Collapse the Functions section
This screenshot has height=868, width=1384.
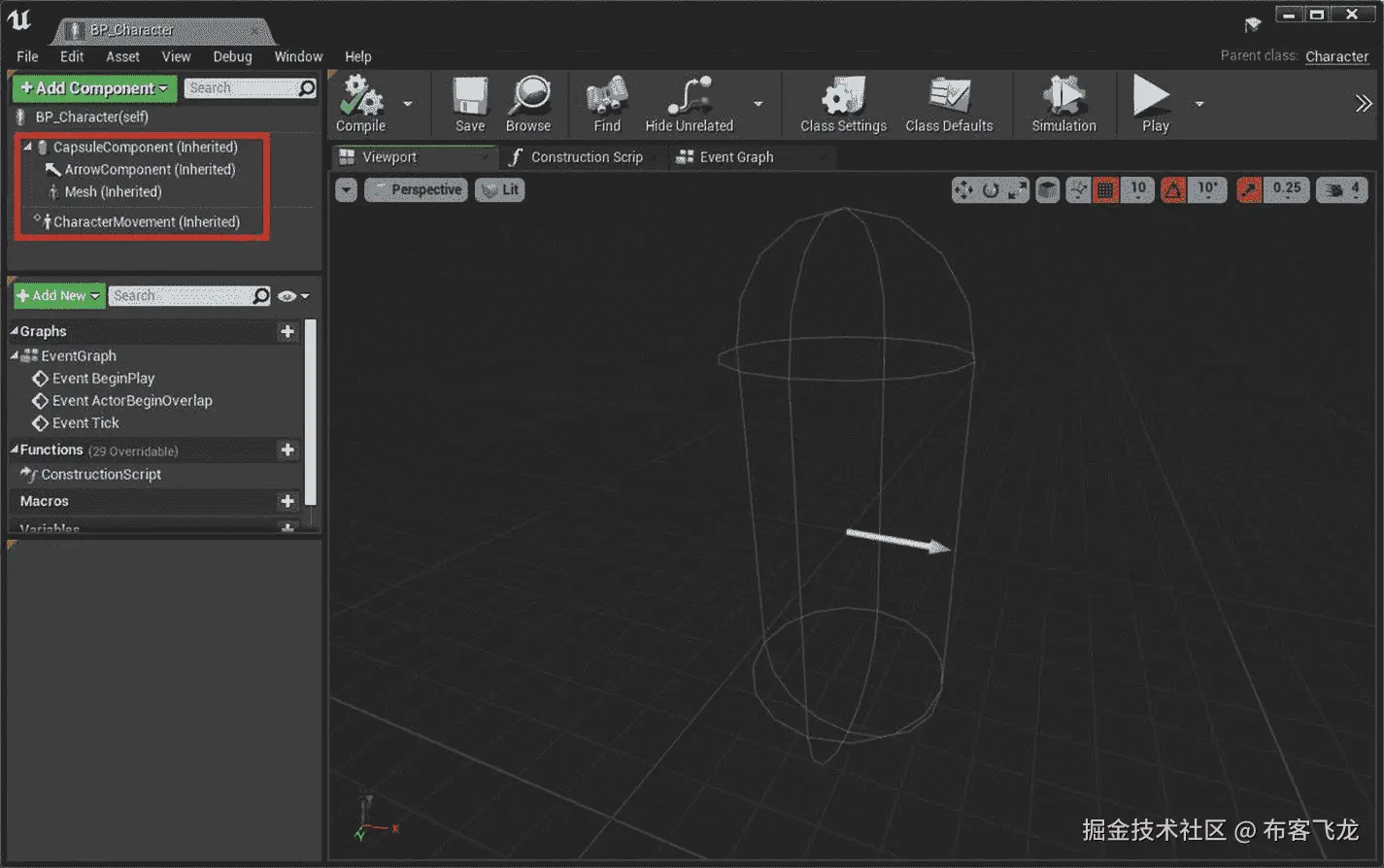(15, 451)
